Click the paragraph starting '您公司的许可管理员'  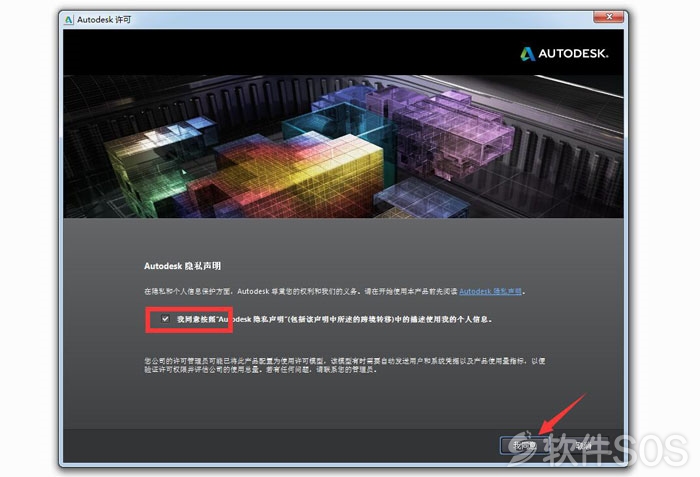tap(344, 365)
